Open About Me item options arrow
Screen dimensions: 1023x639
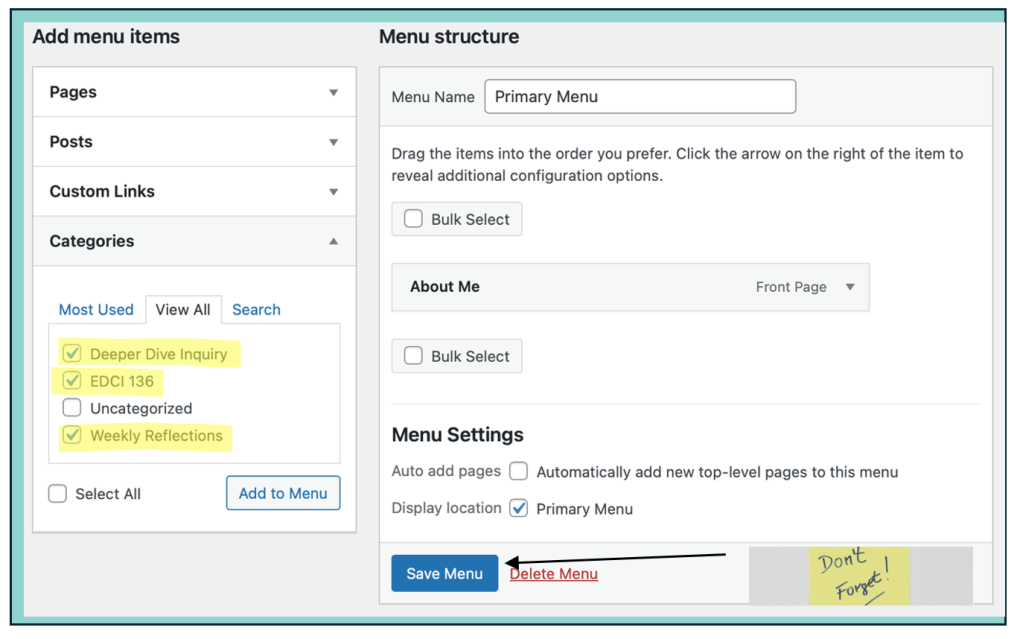point(850,287)
